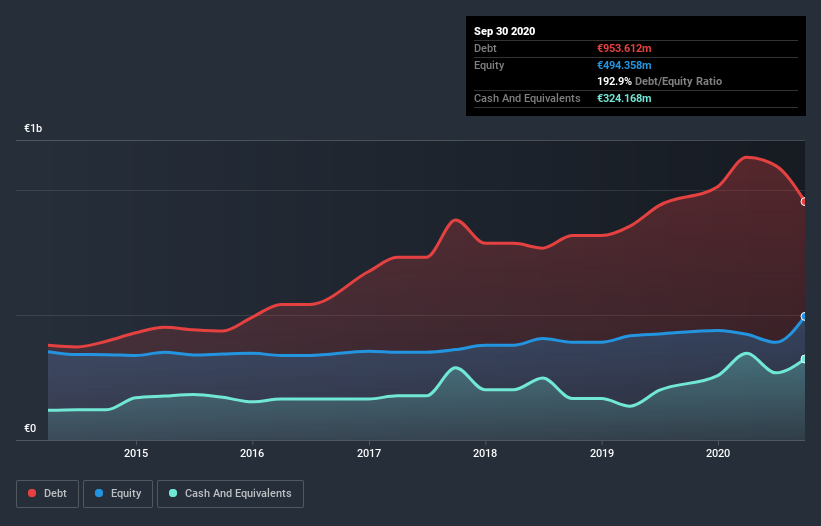Click the Debt endpoint marker on red line
This screenshot has height=526, width=821.
pyautogui.click(x=804, y=202)
